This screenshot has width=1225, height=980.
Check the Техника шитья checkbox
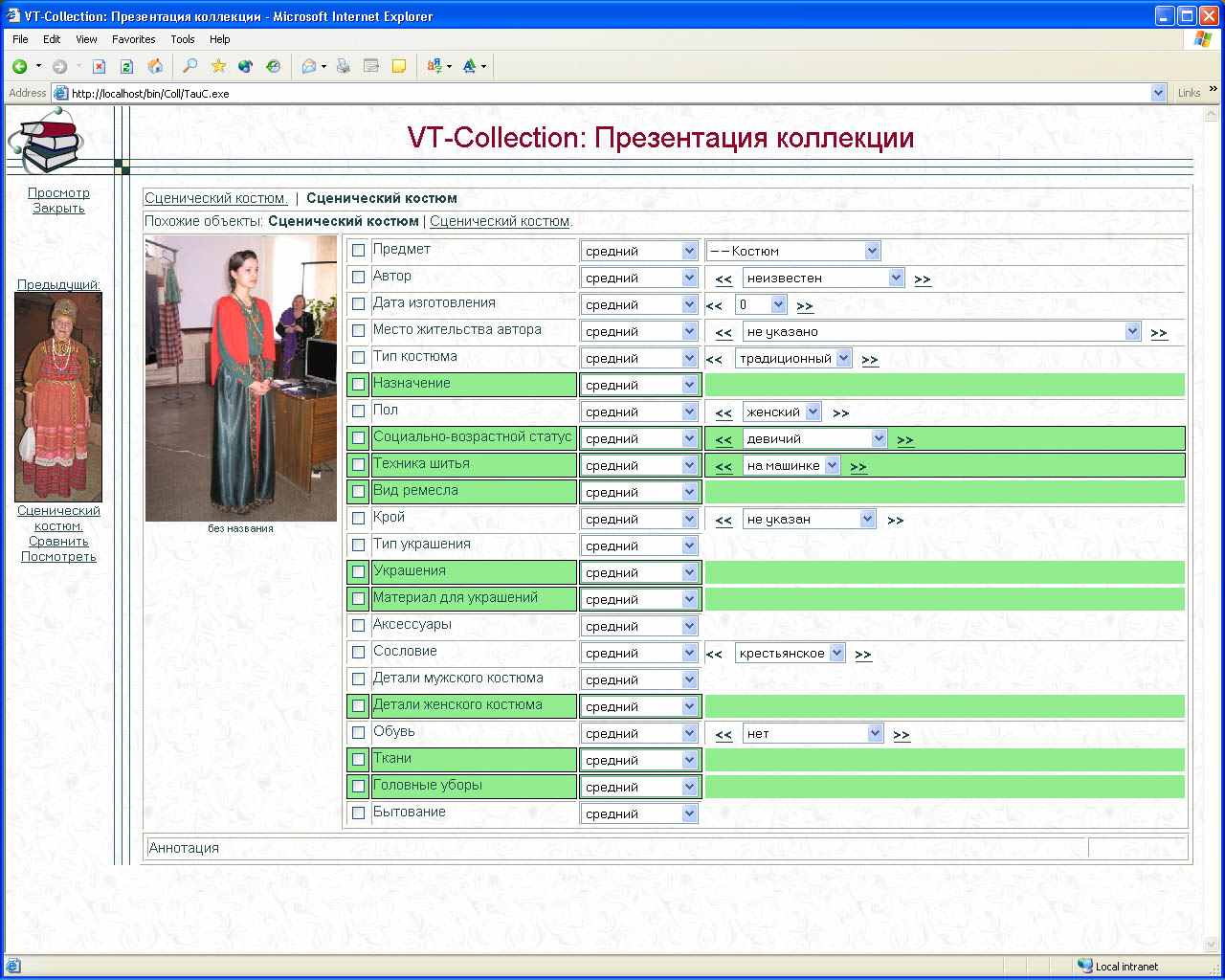pos(358,465)
